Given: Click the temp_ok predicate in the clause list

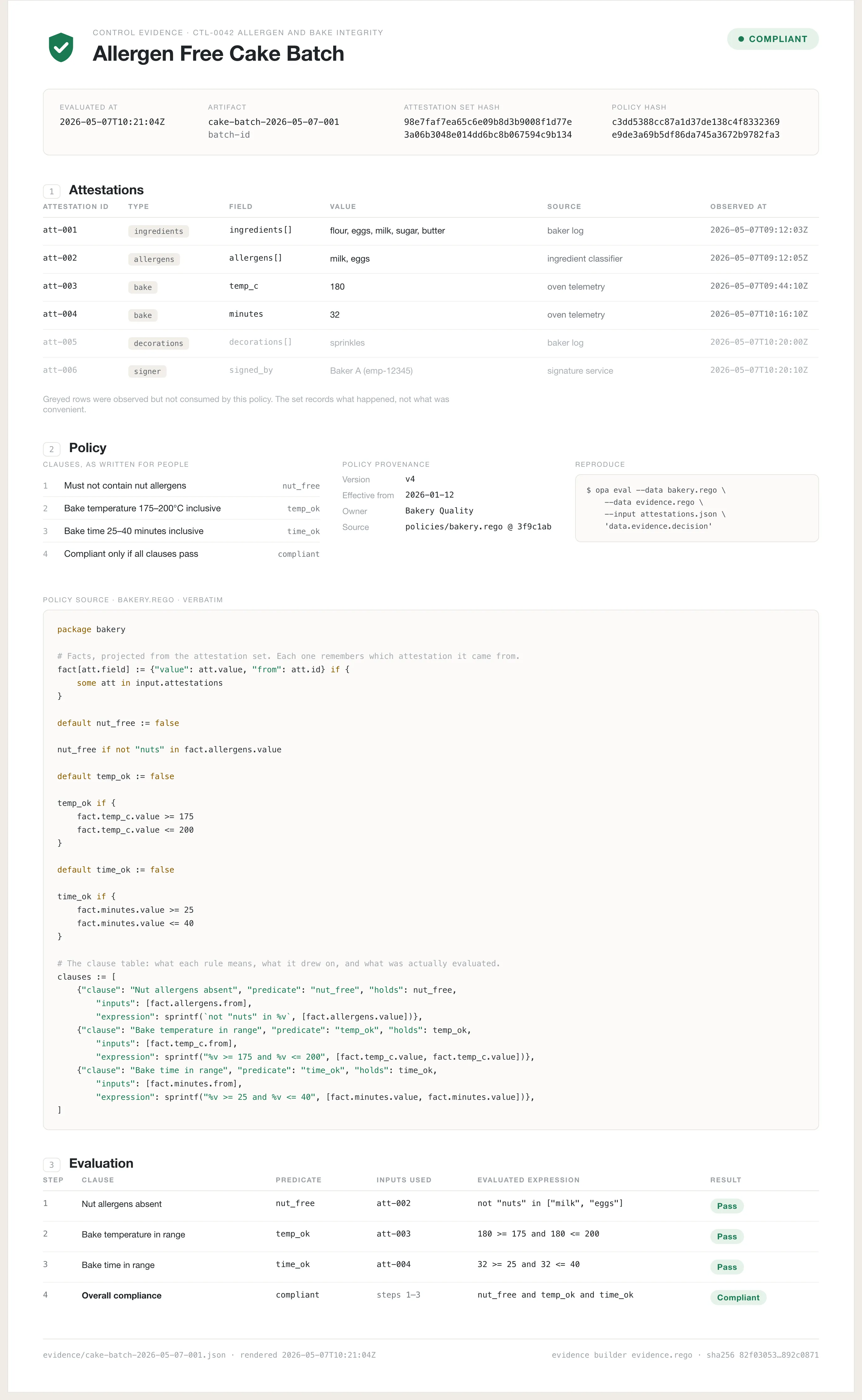Looking at the screenshot, I should coord(303,508).
